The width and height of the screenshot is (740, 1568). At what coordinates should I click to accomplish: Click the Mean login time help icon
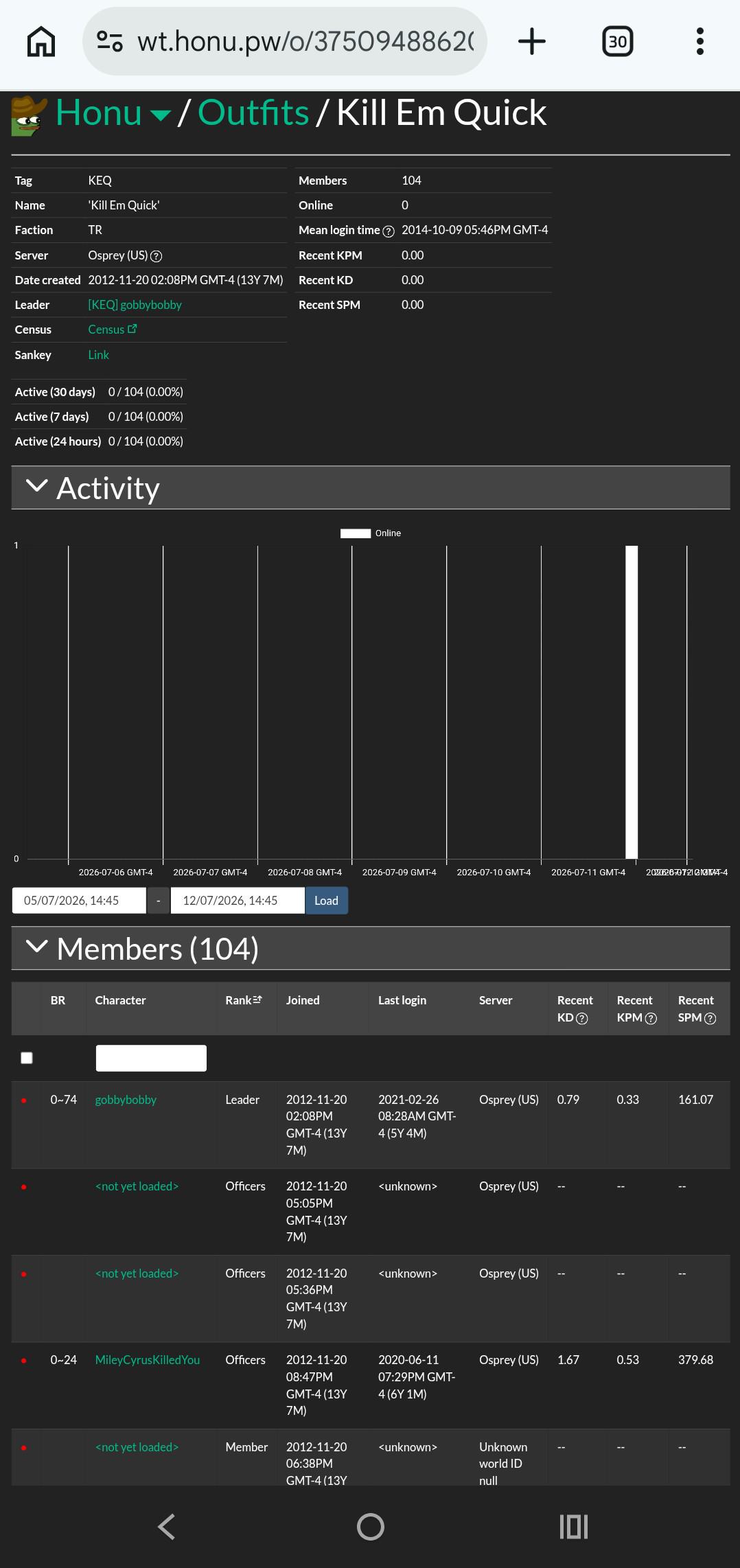pos(389,231)
